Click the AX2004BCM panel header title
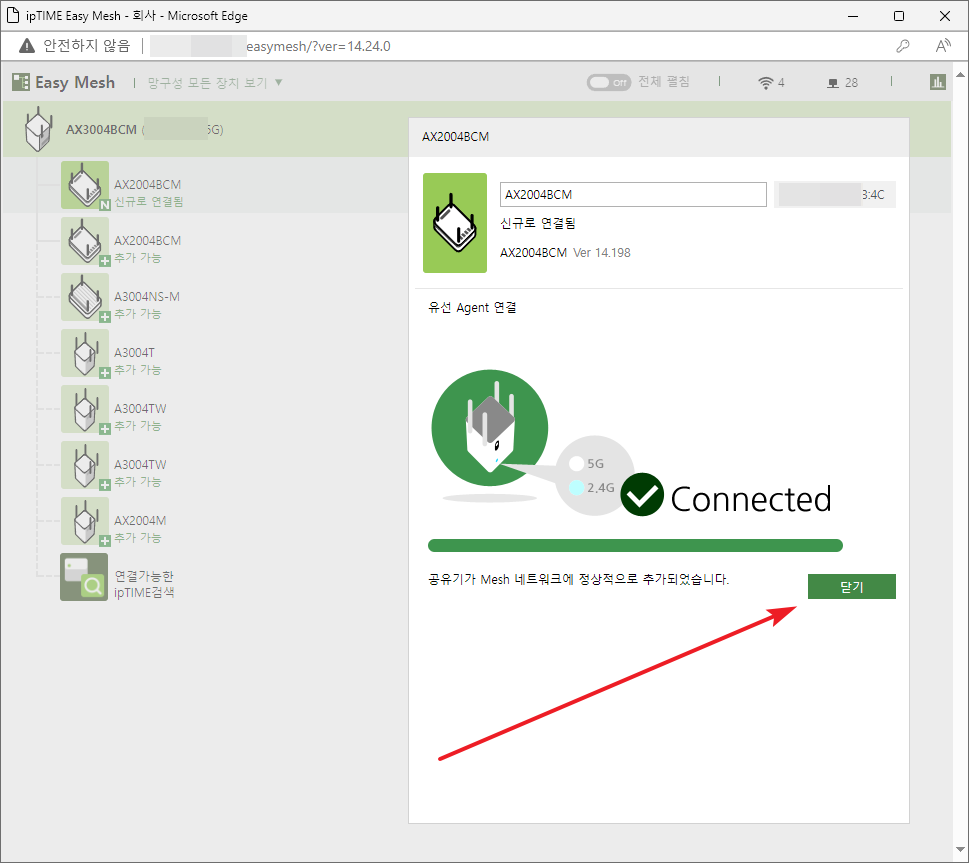This screenshot has height=863, width=969. pos(455,137)
